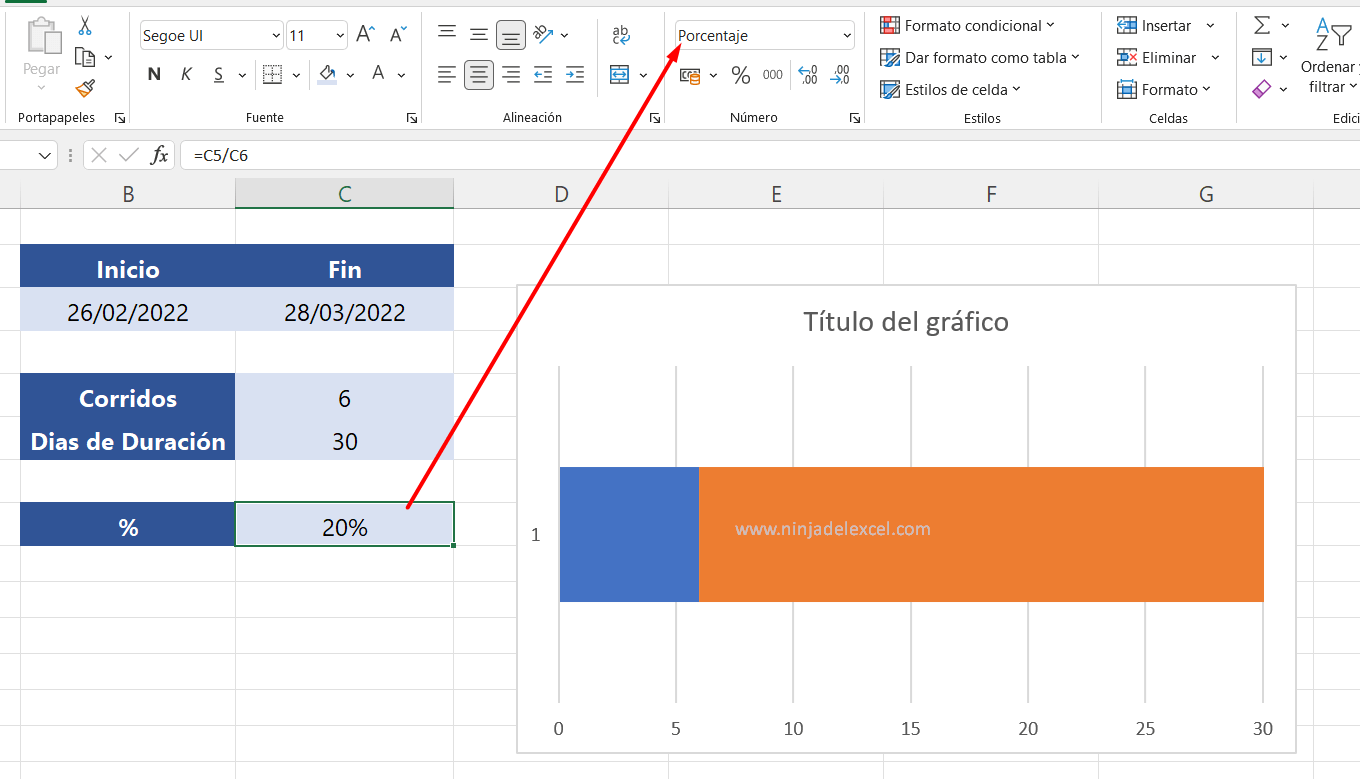Expand the borders dropdown arrow

(x=296, y=75)
